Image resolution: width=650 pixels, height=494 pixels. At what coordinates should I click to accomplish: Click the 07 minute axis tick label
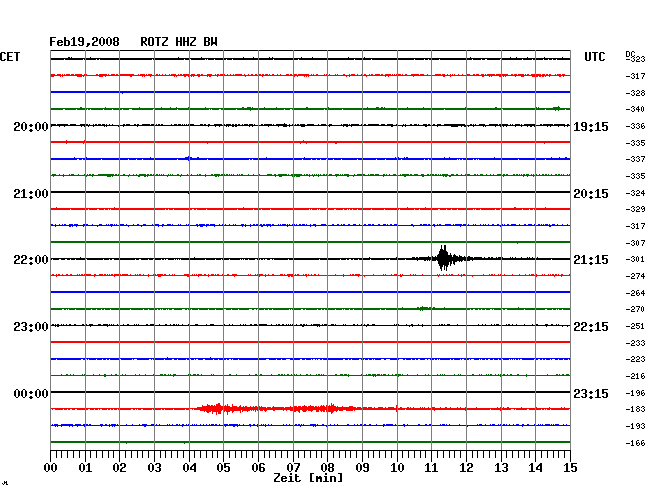[293, 468]
